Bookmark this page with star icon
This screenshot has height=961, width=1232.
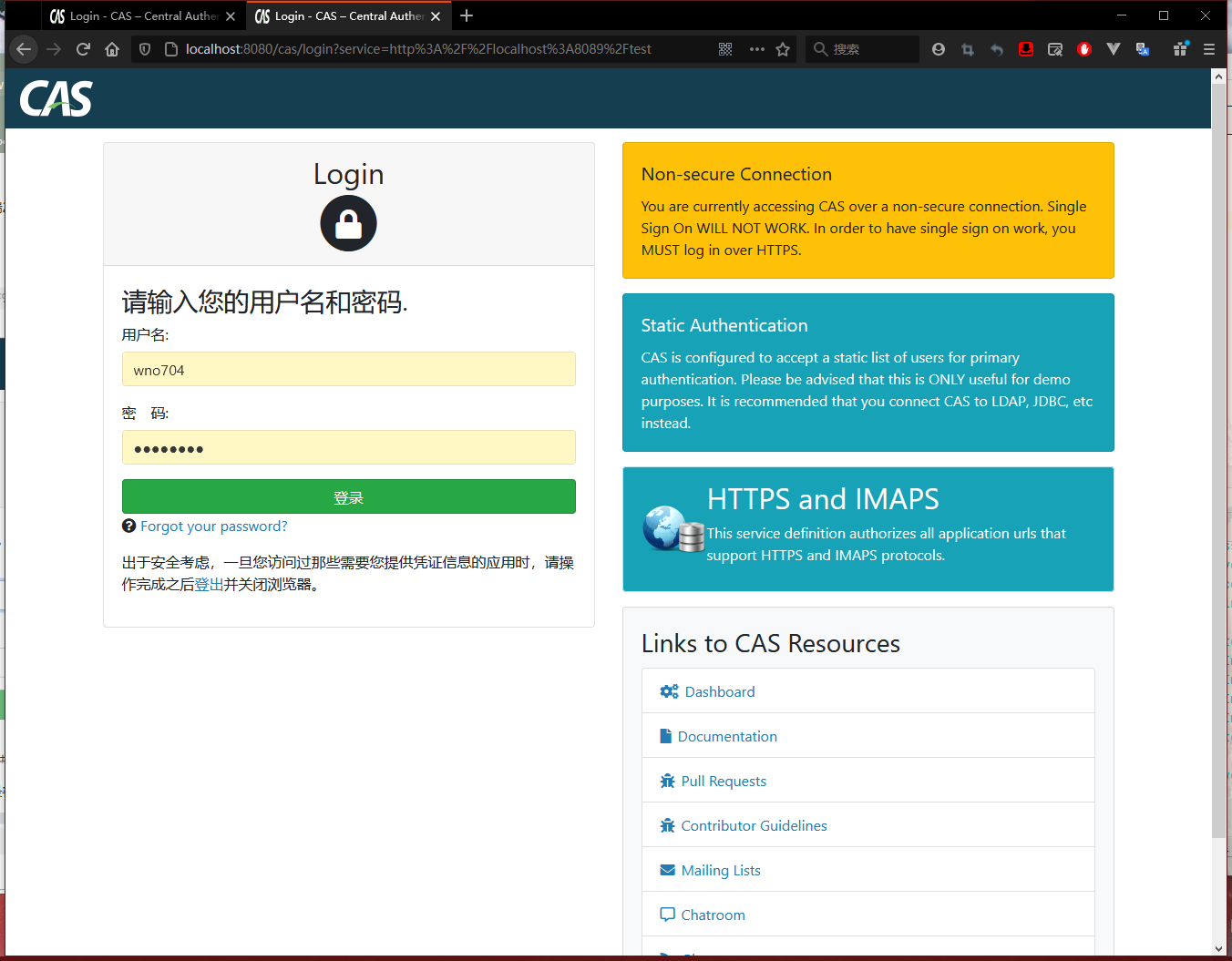(783, 49)
